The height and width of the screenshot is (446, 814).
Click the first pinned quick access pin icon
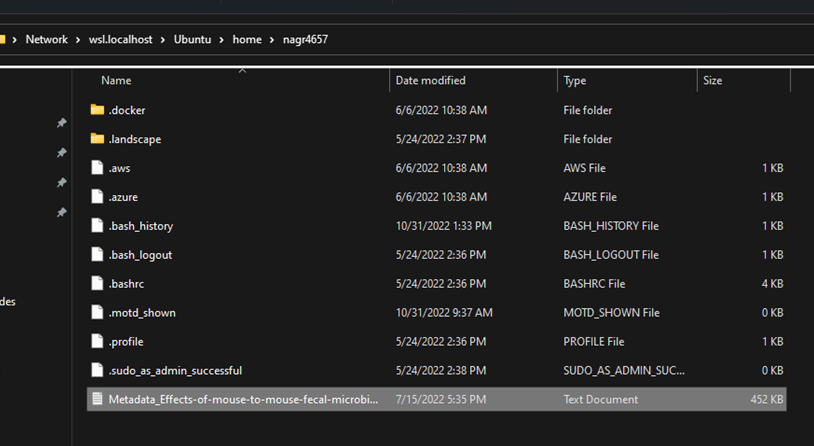click(x=61, y=123)
